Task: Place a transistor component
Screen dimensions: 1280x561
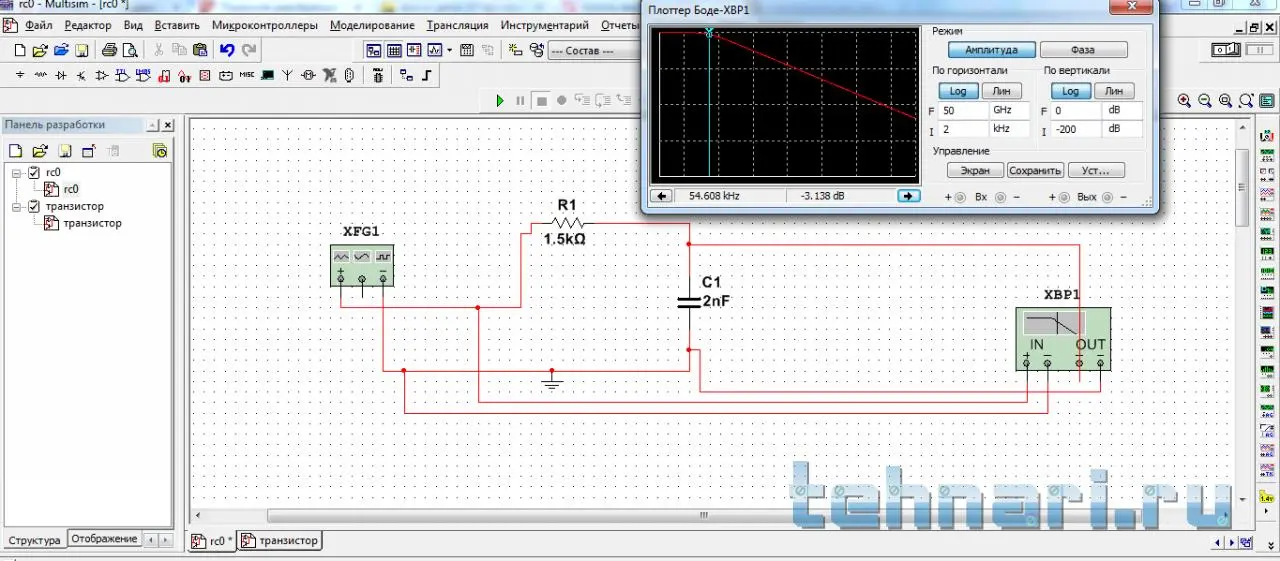Action: (x=81, y=75)
